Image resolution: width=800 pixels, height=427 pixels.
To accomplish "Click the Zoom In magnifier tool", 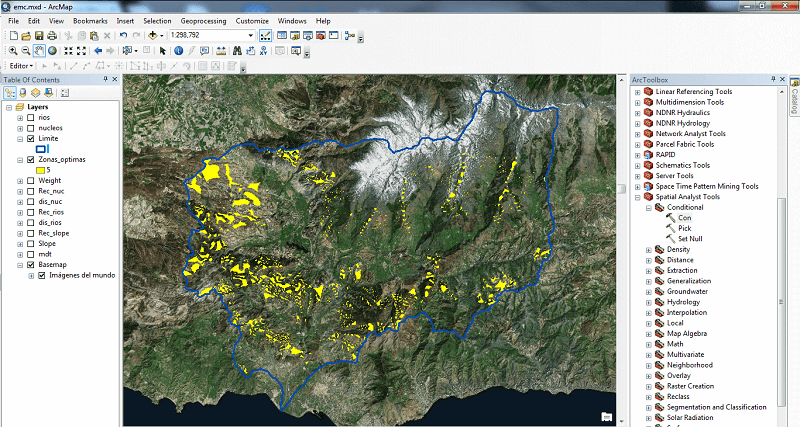I will (12, 50).
